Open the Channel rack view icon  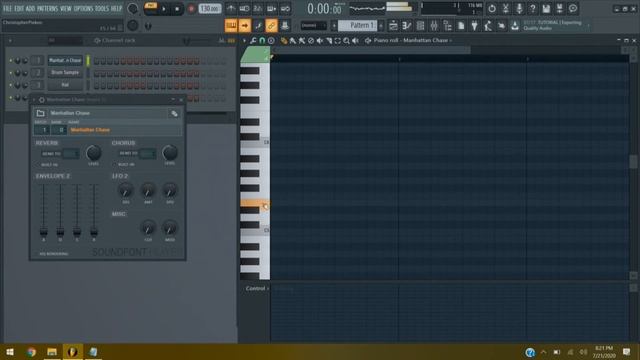pos(420,26)
